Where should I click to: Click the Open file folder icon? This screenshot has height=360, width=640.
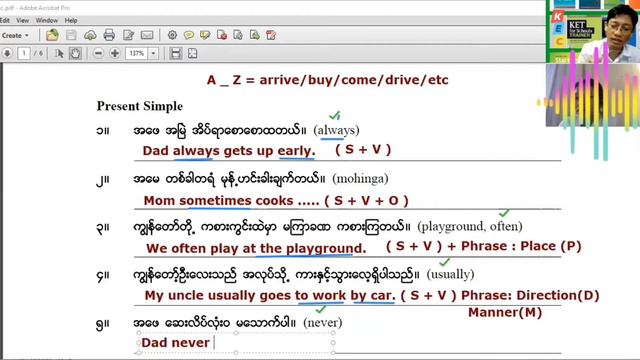tap(52, 35)
